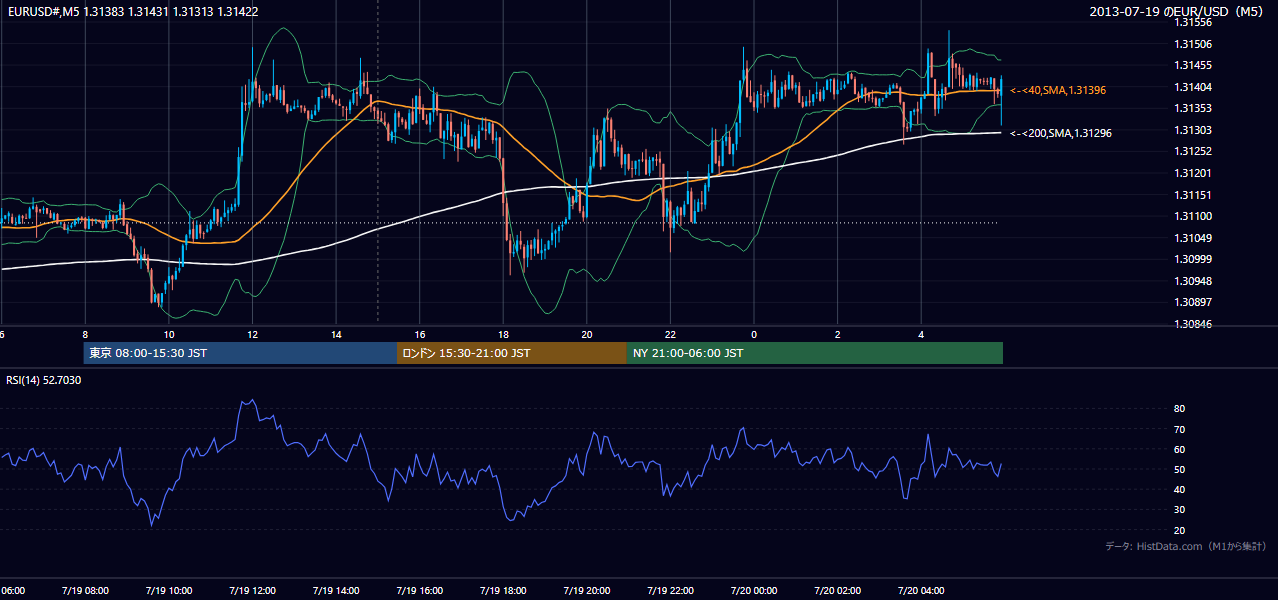Click hour label 14 under price chart
The width and height of the screenshot is (1278, 600).
[x=336, y=335]
